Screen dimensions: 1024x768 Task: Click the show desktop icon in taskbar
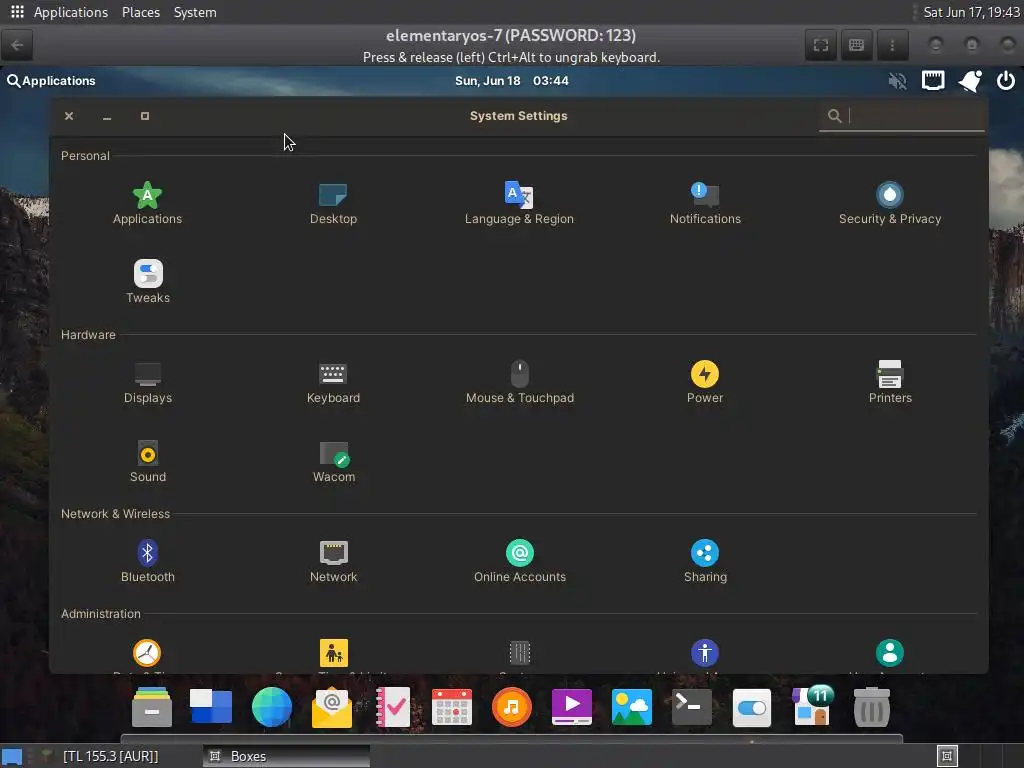coord(12,756)
